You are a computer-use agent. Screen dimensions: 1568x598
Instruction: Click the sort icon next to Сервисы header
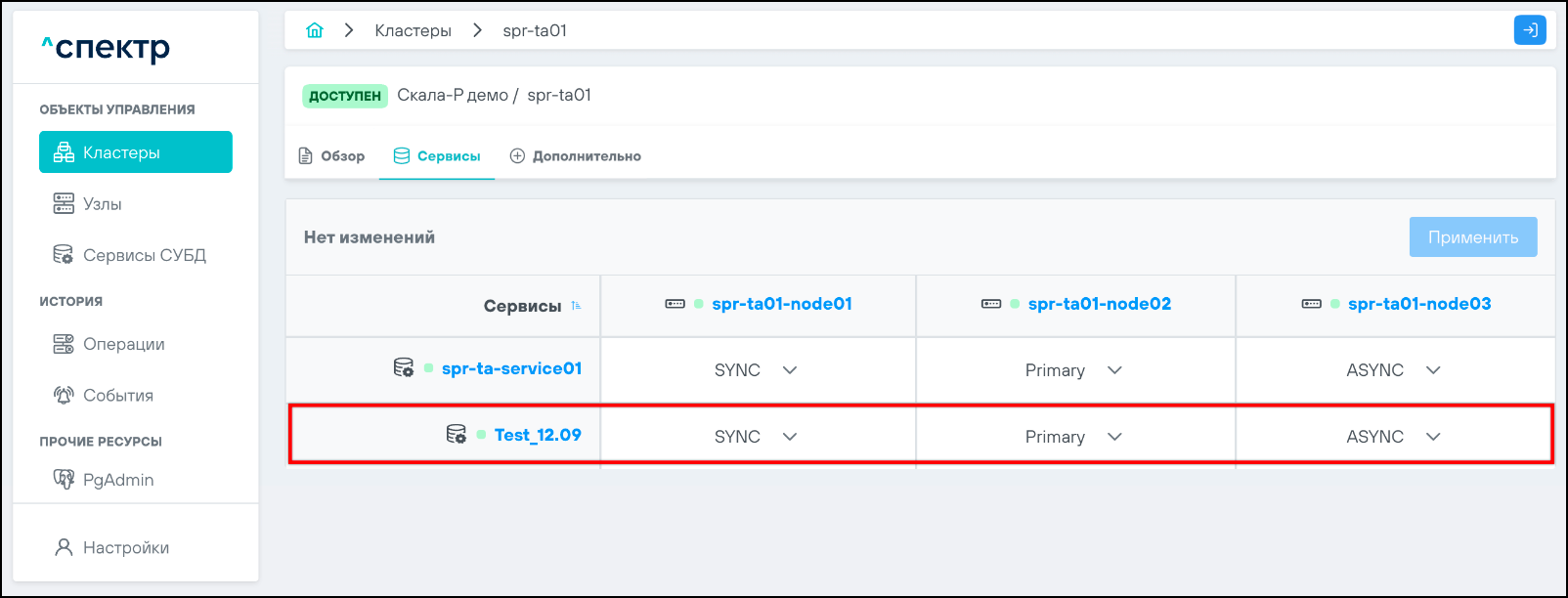point(576,306)
